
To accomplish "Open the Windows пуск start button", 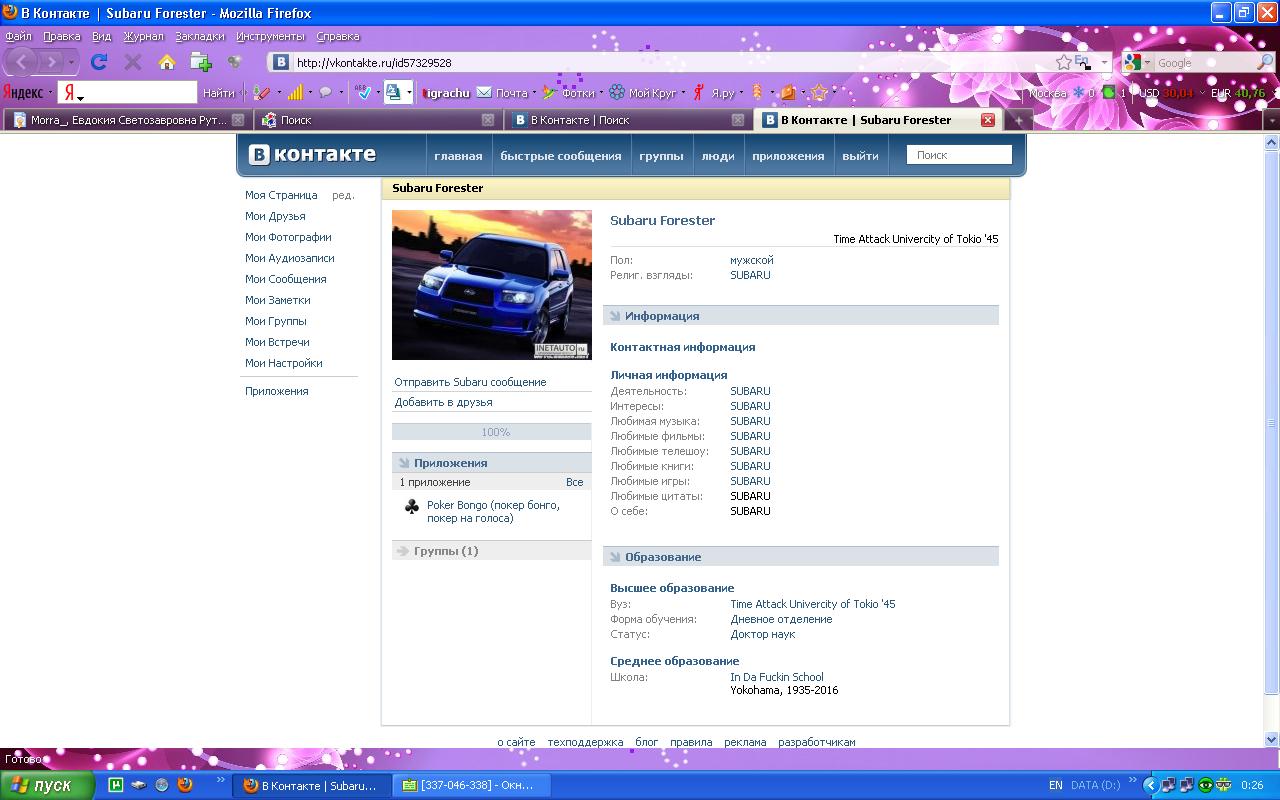I will (47, 785).
